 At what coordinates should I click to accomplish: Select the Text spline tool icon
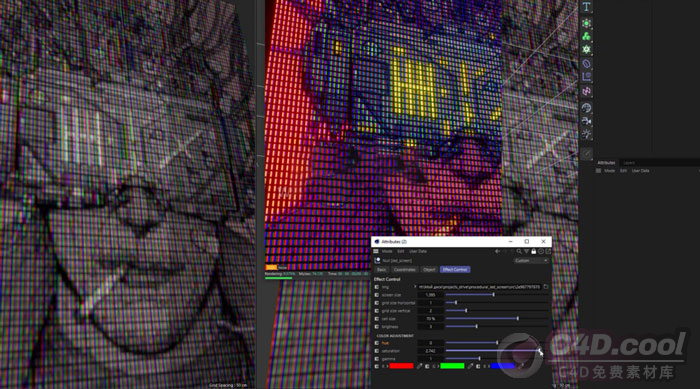click(586, 7)
